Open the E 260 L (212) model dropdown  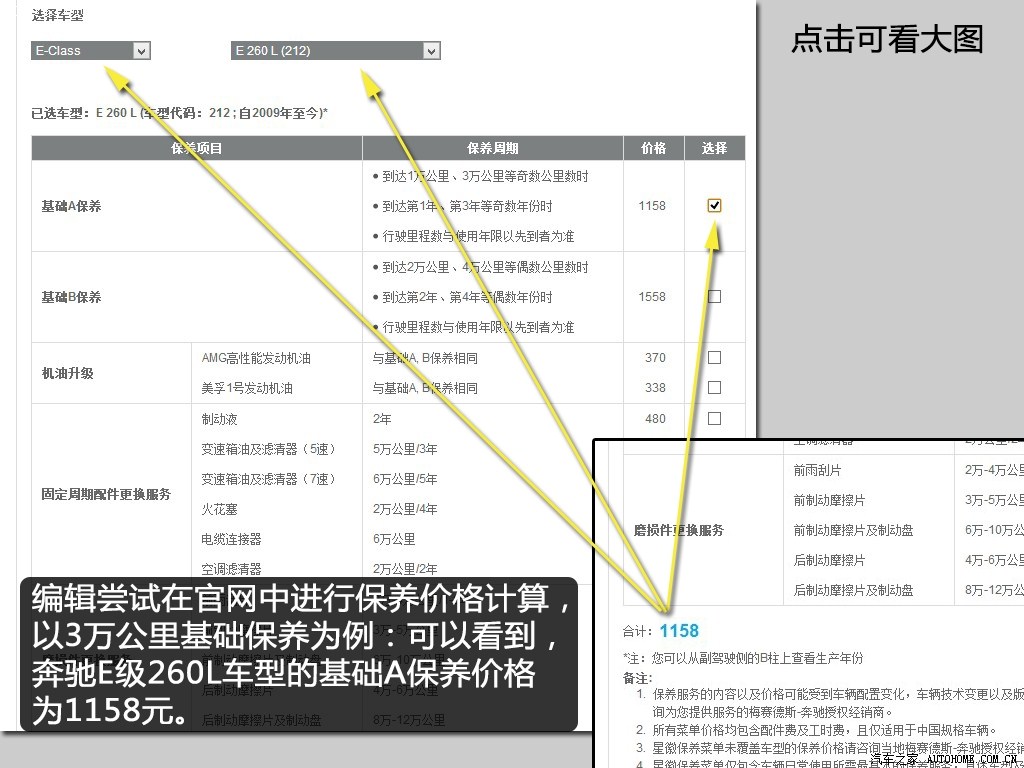pyautogui.click(x=336, y=50)
